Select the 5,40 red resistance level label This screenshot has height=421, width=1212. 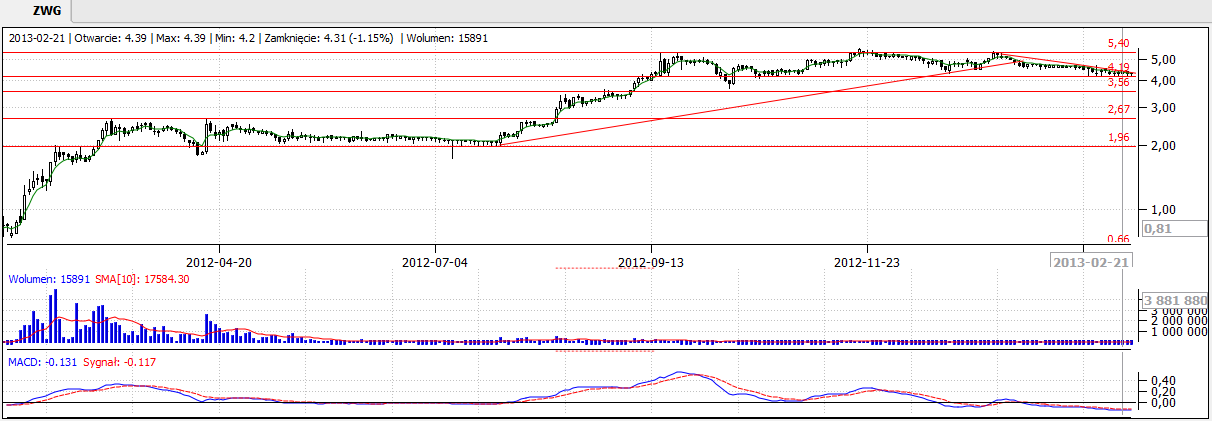point(1118,44)
